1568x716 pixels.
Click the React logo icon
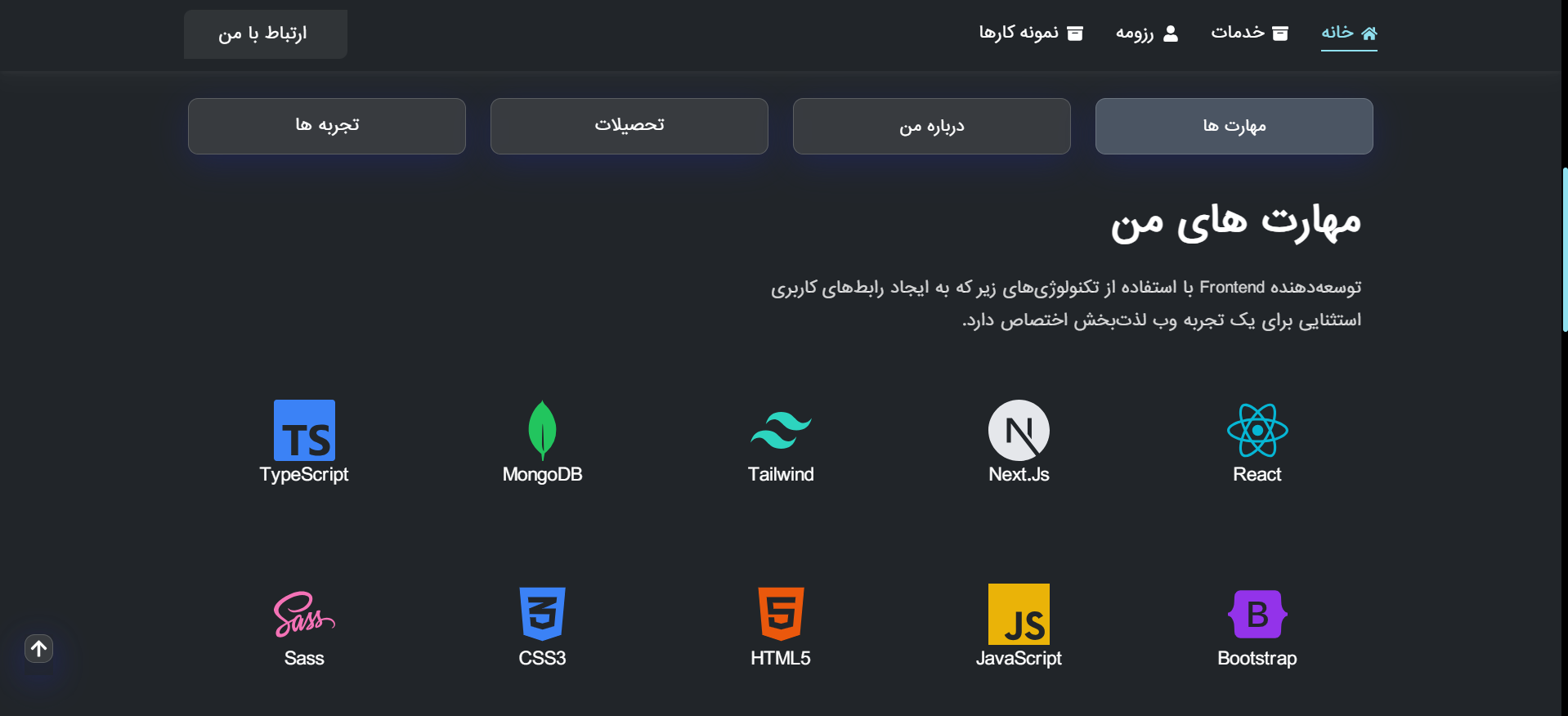pyautogui.click(x=1257, y=430)
